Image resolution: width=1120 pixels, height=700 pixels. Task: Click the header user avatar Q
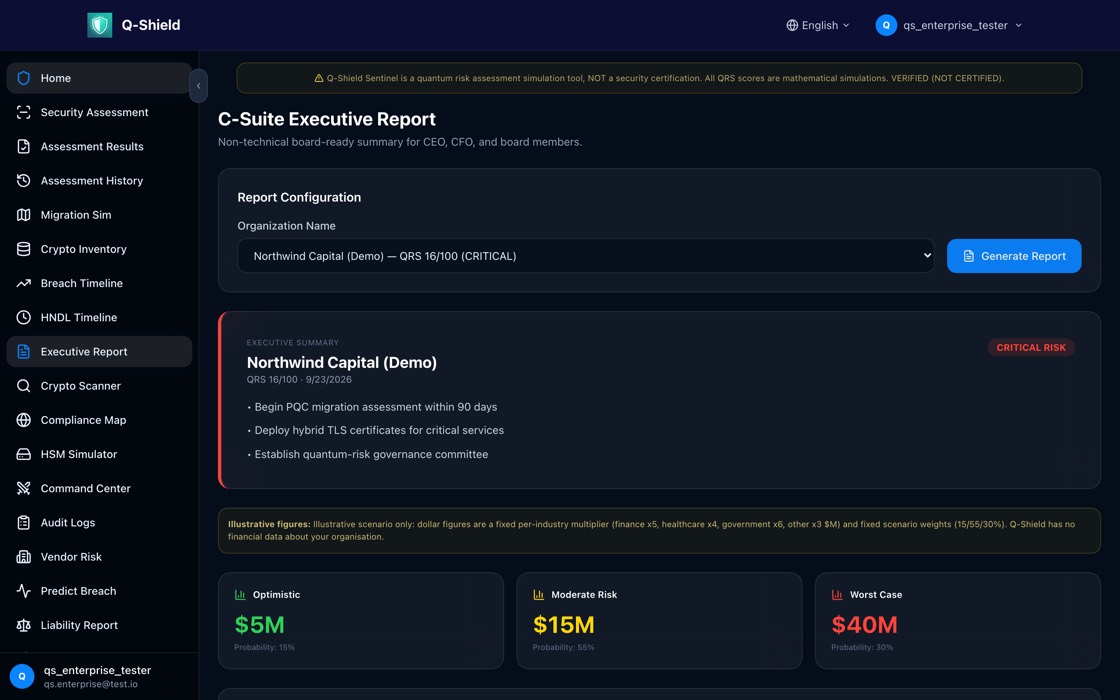click(x=886, y=25)
